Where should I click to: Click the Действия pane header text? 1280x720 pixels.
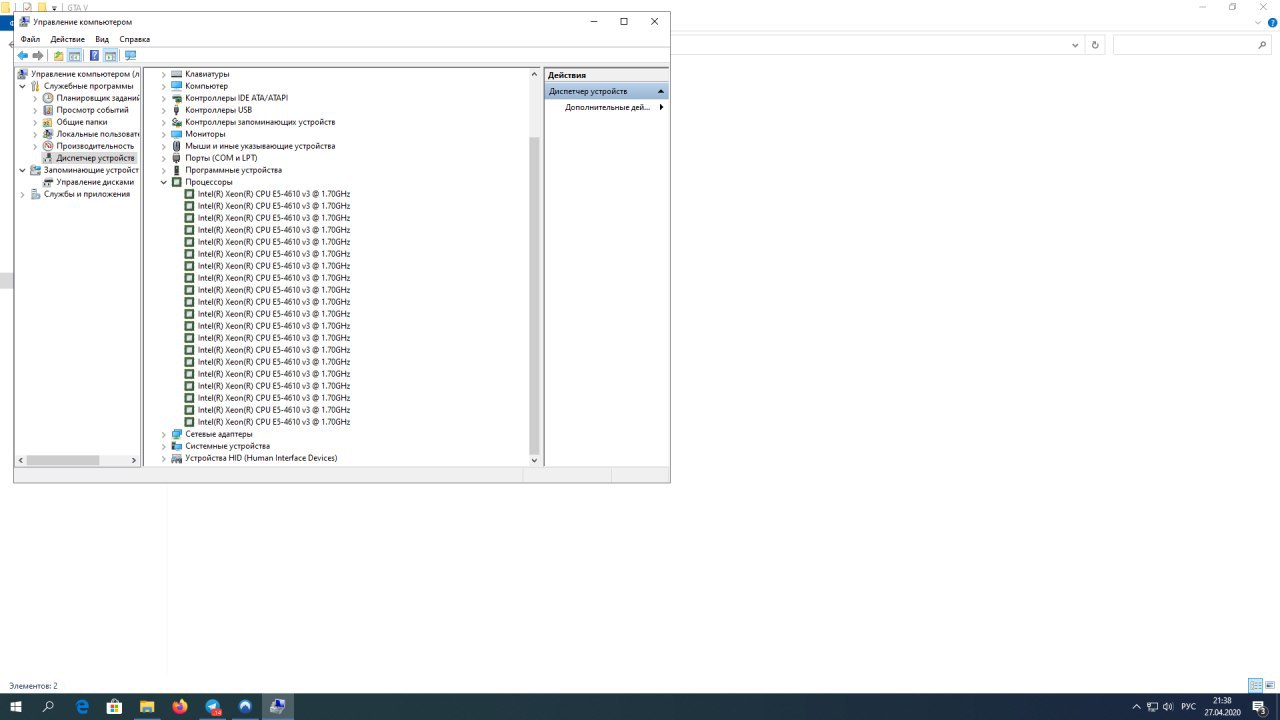coord(567,75)
